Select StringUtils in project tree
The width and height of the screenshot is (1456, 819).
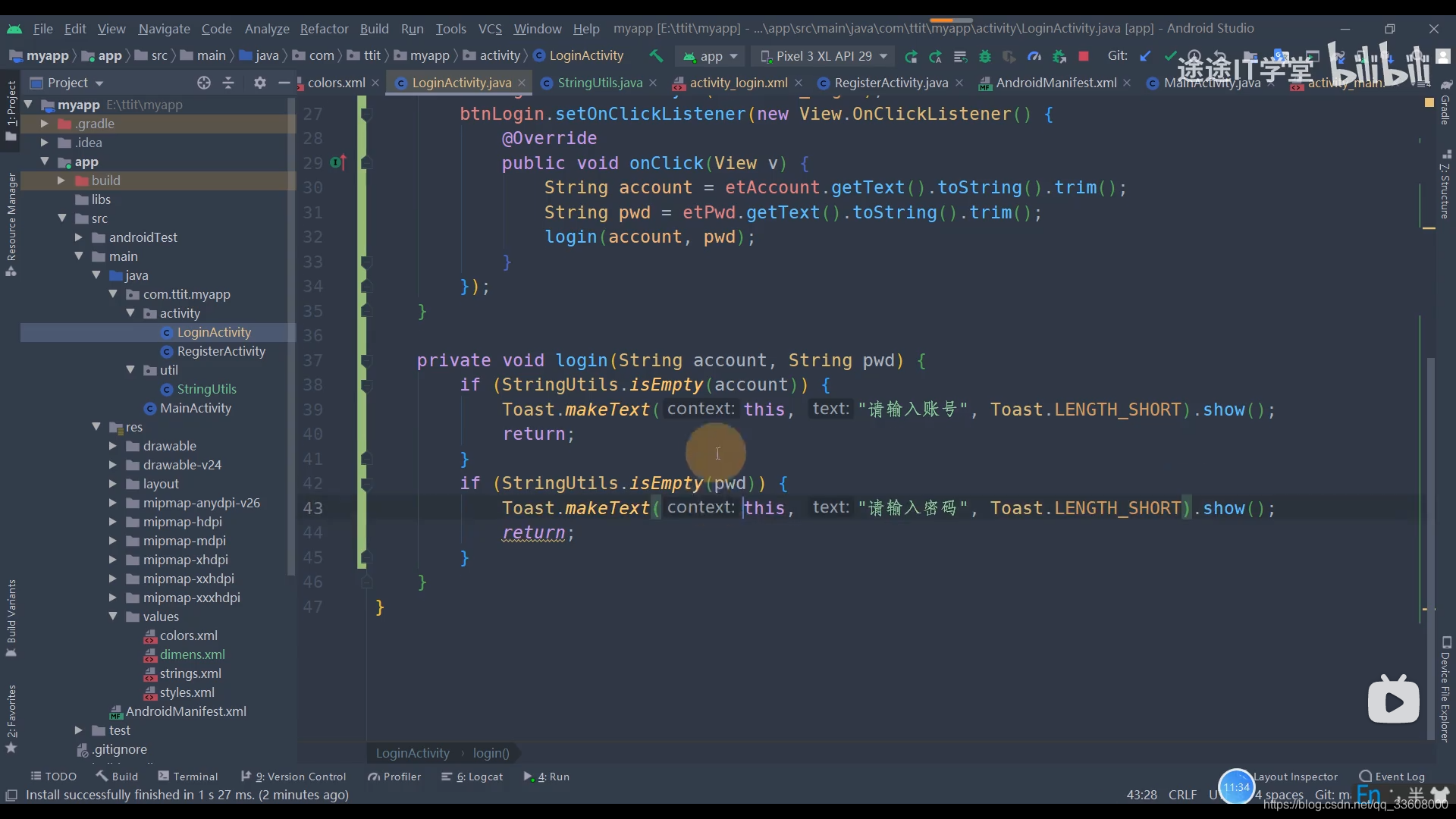coord(206,389)
